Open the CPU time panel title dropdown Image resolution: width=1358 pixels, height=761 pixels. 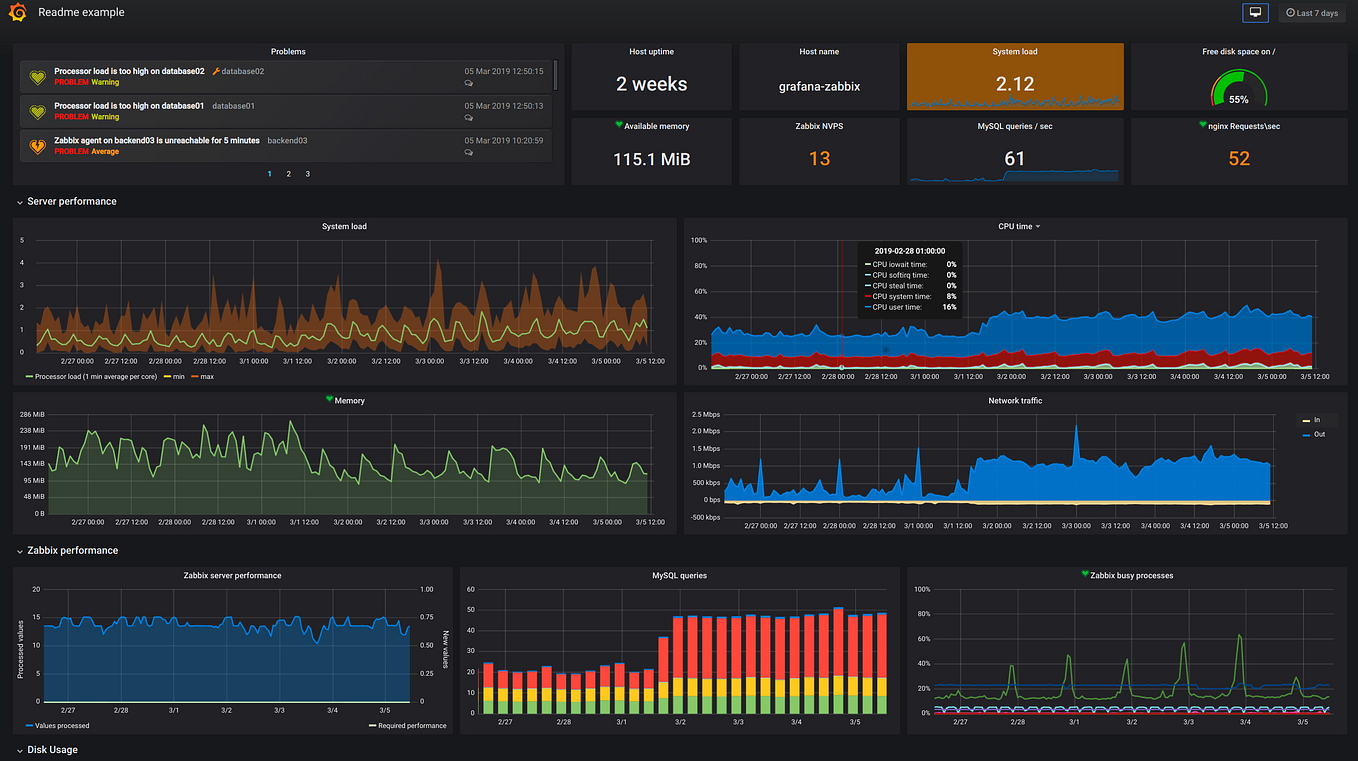[1019, 226]
